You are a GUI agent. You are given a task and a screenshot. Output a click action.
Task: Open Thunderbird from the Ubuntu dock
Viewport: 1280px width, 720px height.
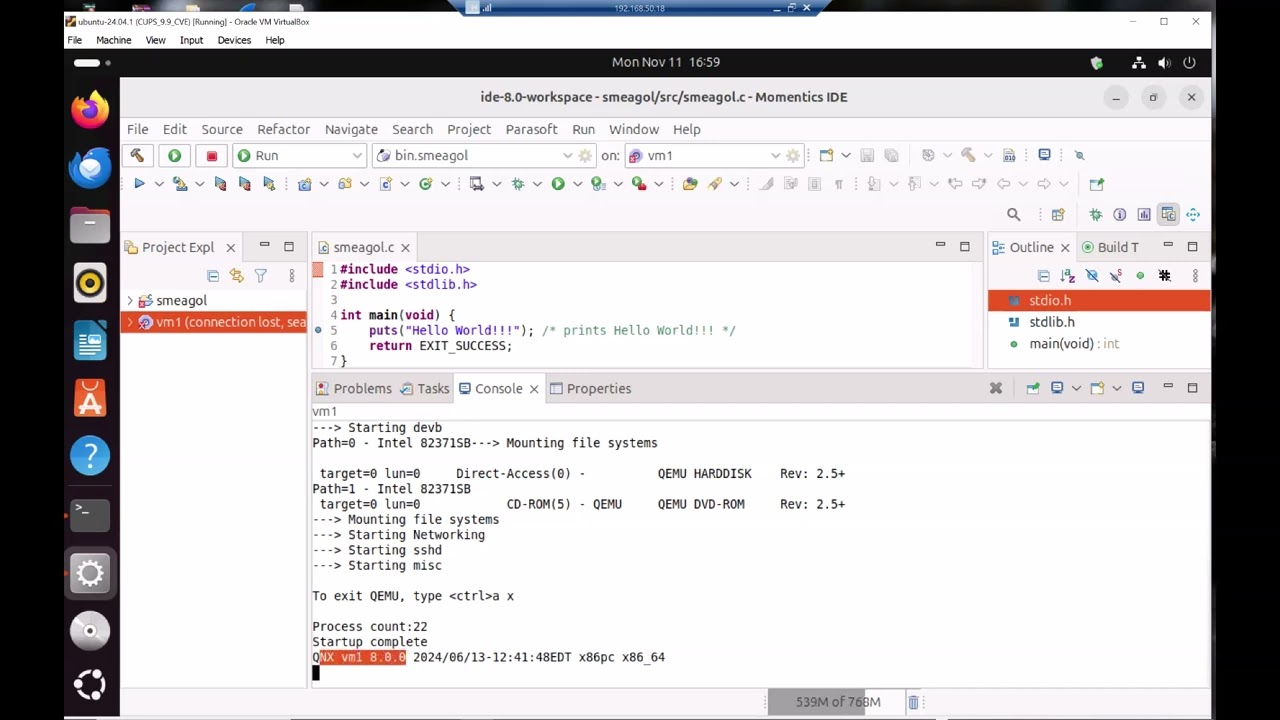90,167
